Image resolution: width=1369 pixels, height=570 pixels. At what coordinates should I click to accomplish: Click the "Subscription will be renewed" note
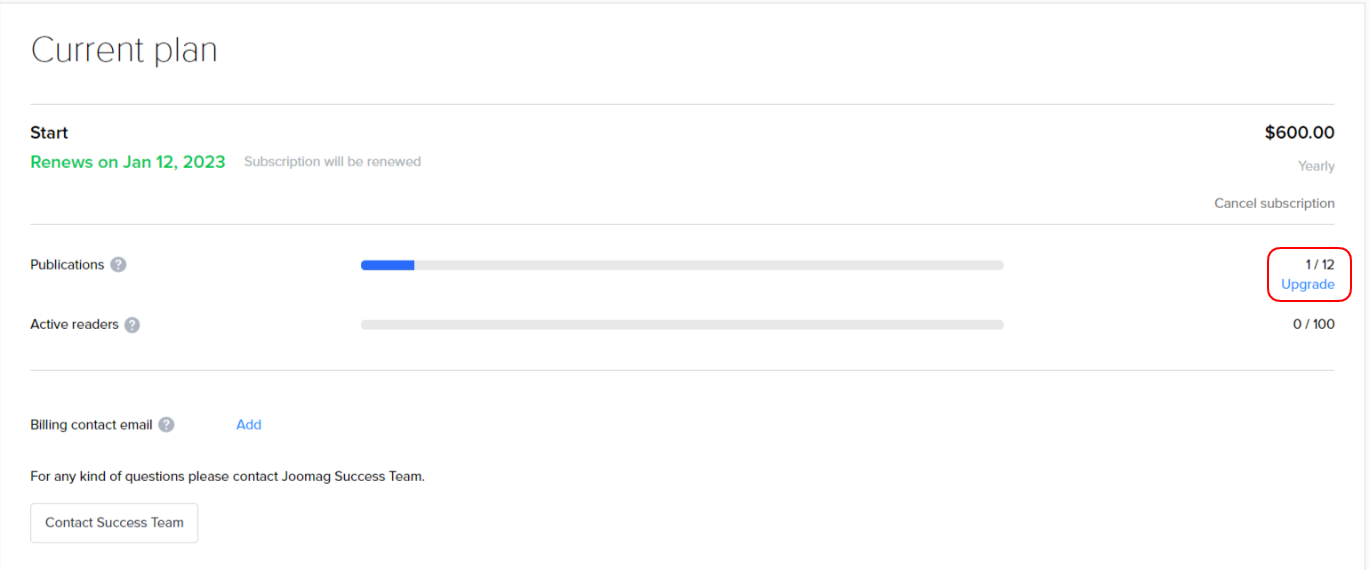coord(332,162)
